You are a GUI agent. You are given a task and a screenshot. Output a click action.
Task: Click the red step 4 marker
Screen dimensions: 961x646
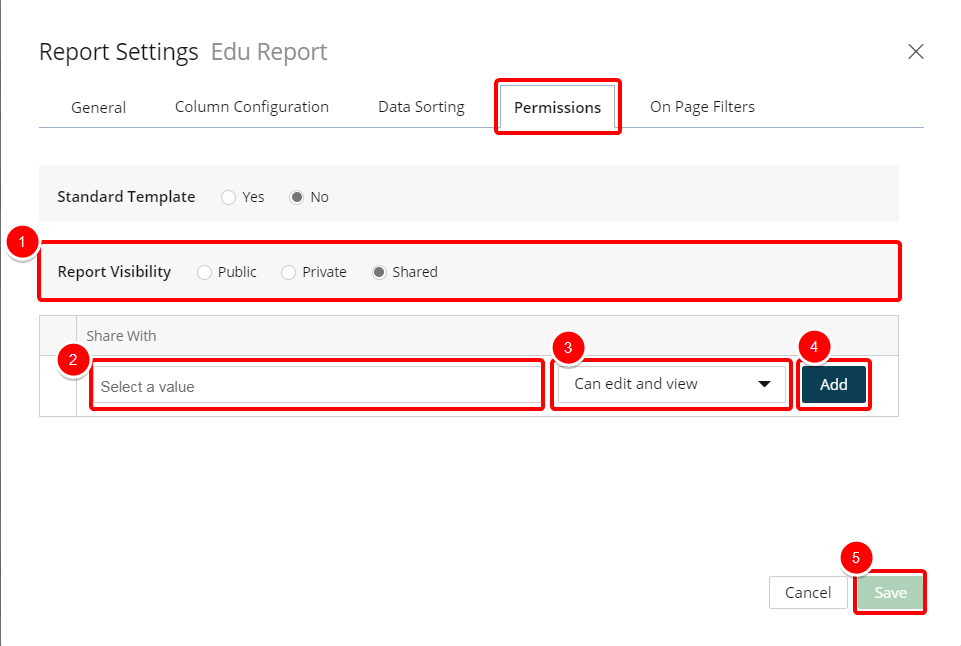tap(814, 347)
